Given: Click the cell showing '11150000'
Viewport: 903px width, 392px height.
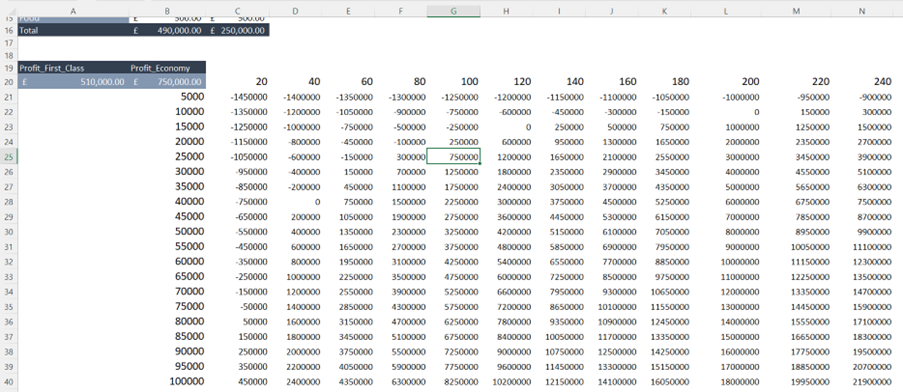Looking at the screenshot, I should (797, 261).
